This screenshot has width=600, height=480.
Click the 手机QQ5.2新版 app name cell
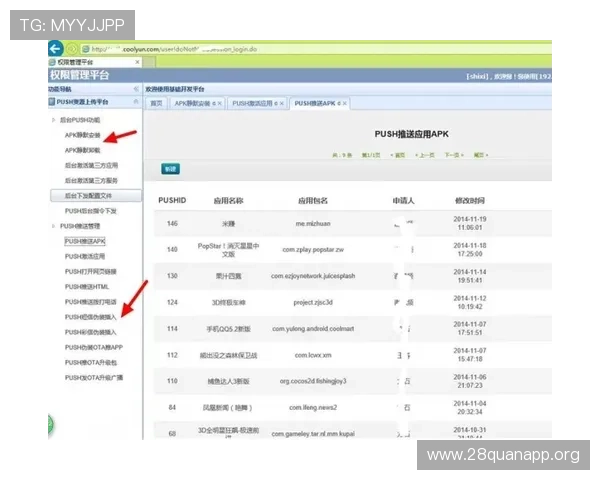click(228, 329)
